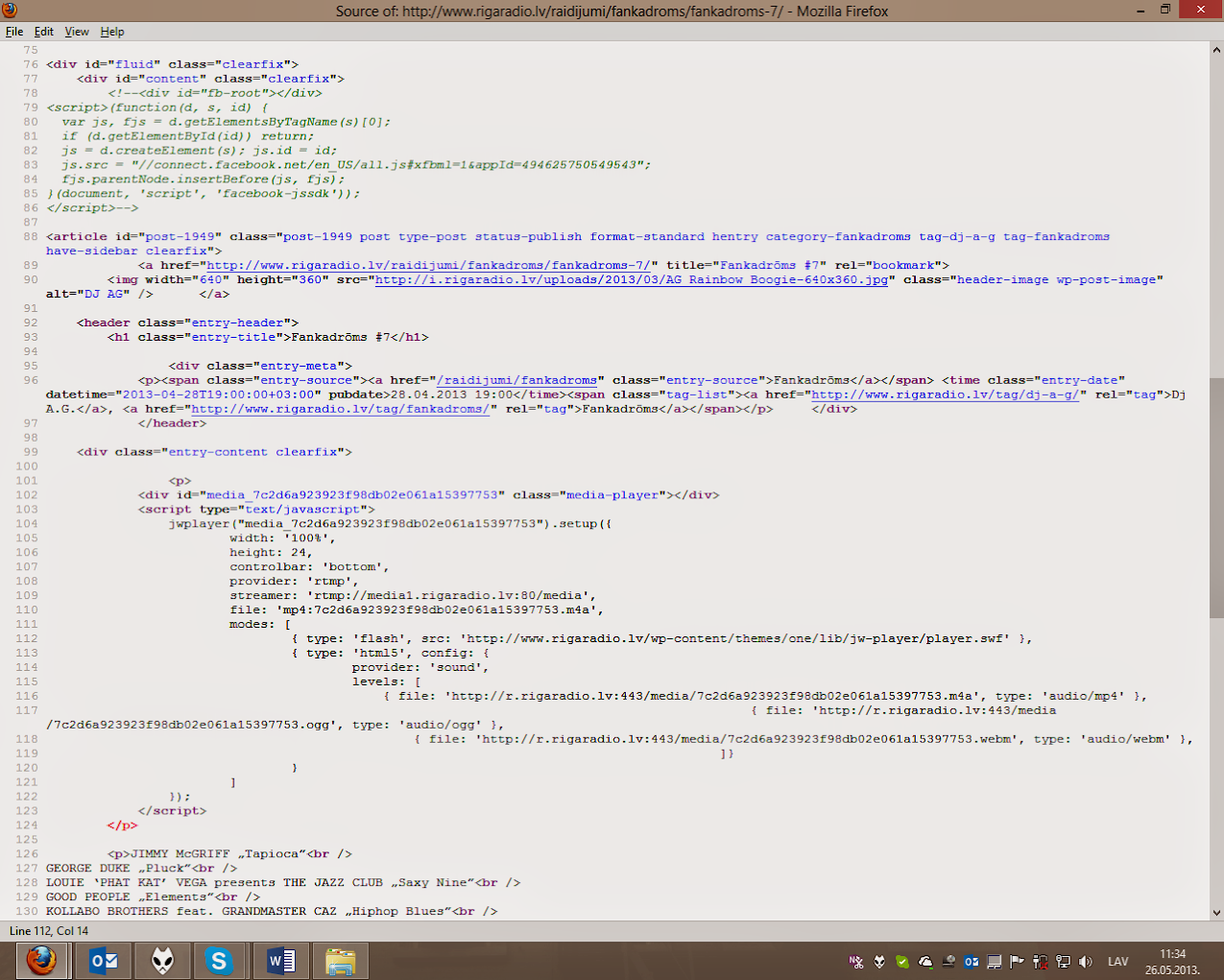Click the 'player.swf' URL on line 112

click(734, 638)
